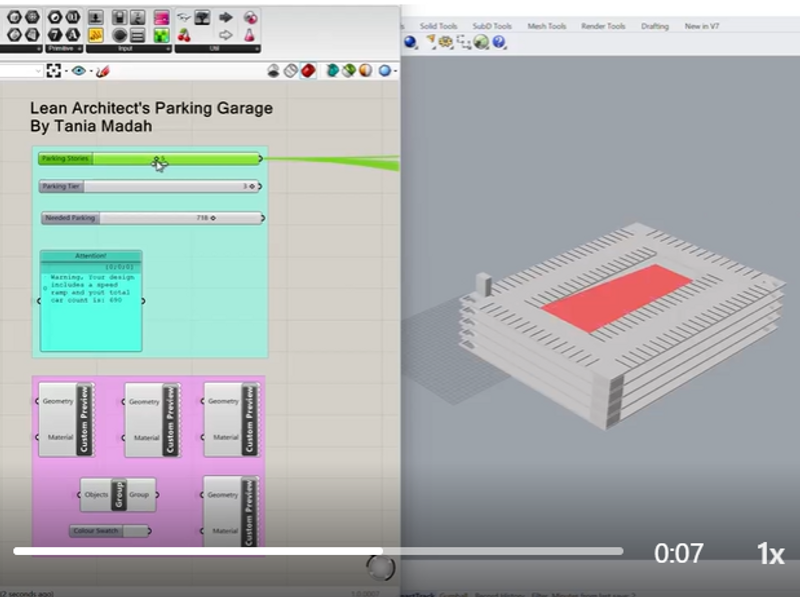Select the cherry Data Recorder icon in Util

point(185,34)
